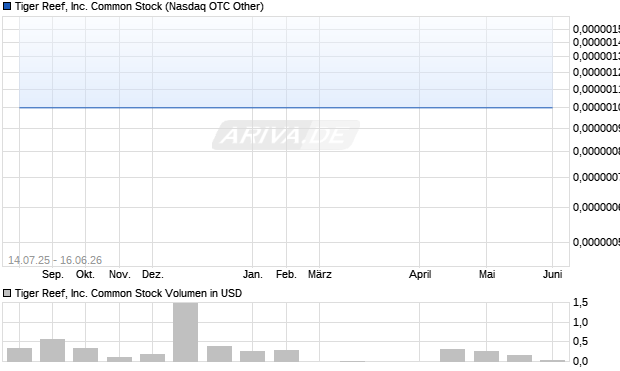Click the chart title 'Tiger Reef, Inc. Common Stock (Nasdaq OTC Other)'
This screenshot has width=620, height=371.
[139, 7]
